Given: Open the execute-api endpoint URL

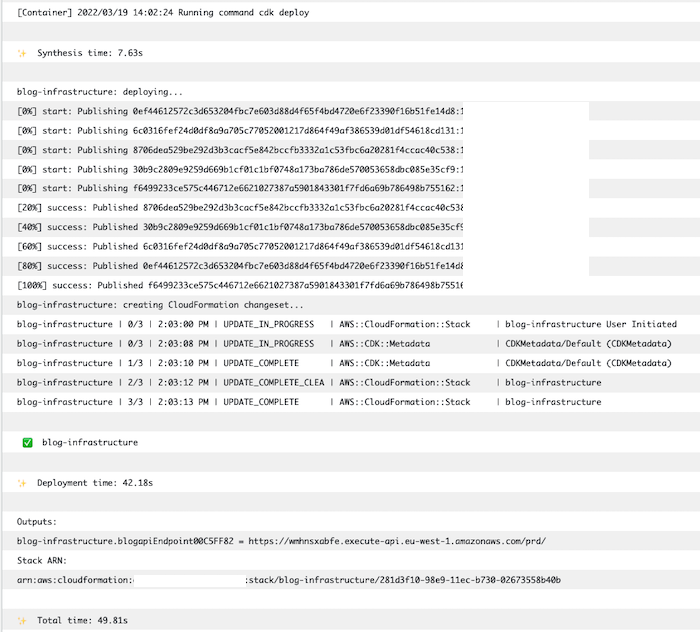Looking at the screenshot, I should tap(397, 541).
